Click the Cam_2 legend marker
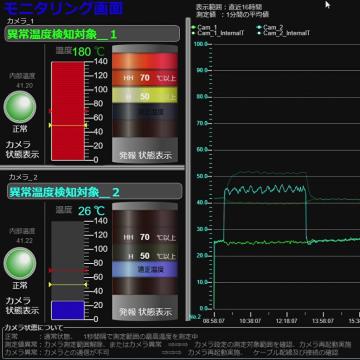360x360 pixels. tap(259, 27)
